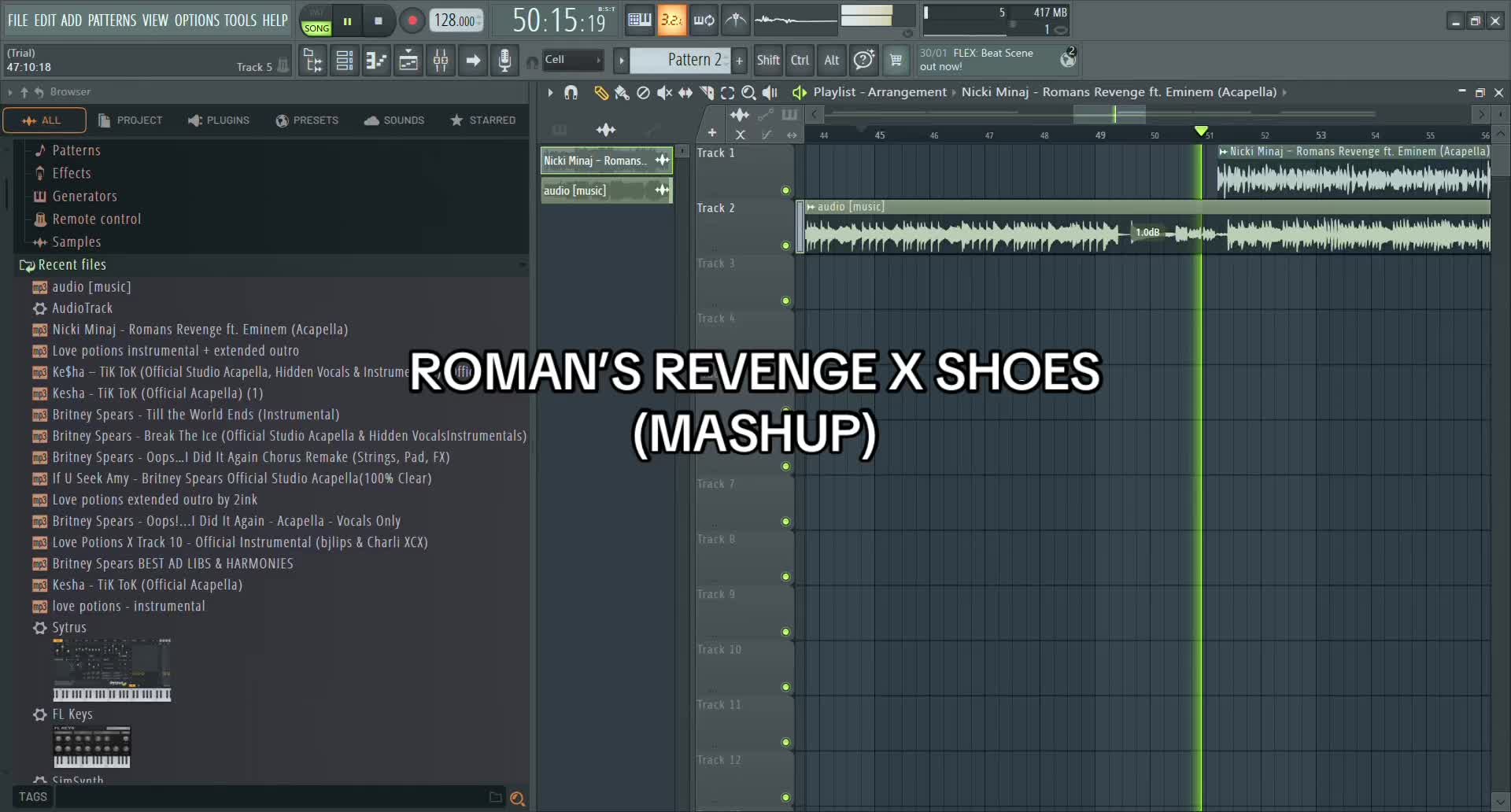Open the Piano roll icon

click(x=377, y=61)
